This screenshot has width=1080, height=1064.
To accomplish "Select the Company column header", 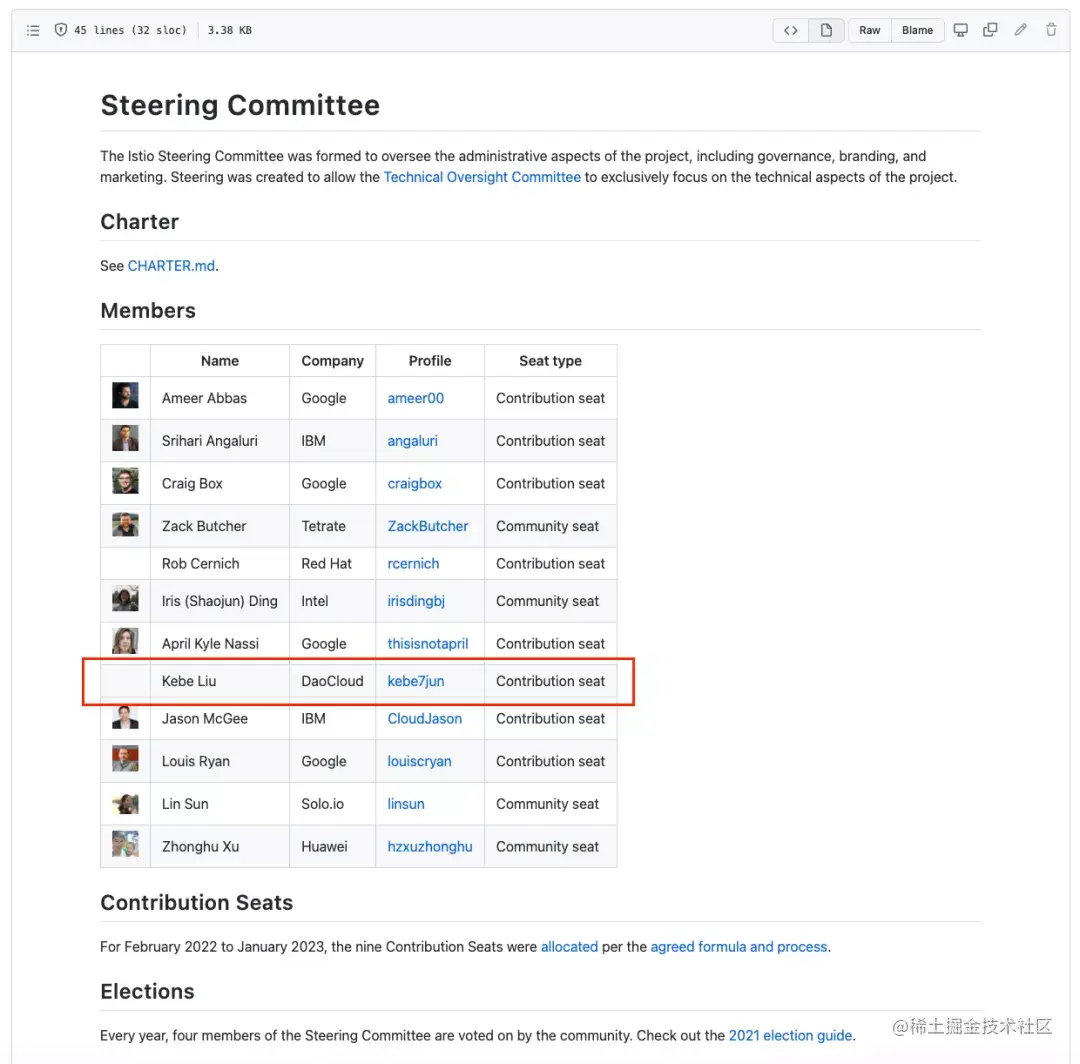I will coord(332,361).
